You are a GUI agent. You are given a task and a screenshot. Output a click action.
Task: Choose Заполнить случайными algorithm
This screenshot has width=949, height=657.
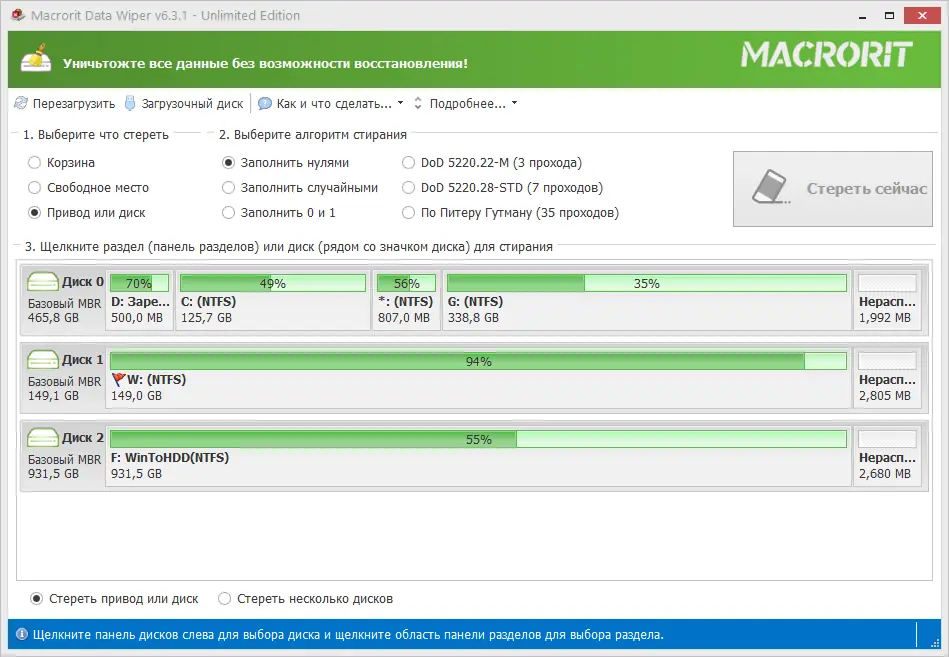300,188
